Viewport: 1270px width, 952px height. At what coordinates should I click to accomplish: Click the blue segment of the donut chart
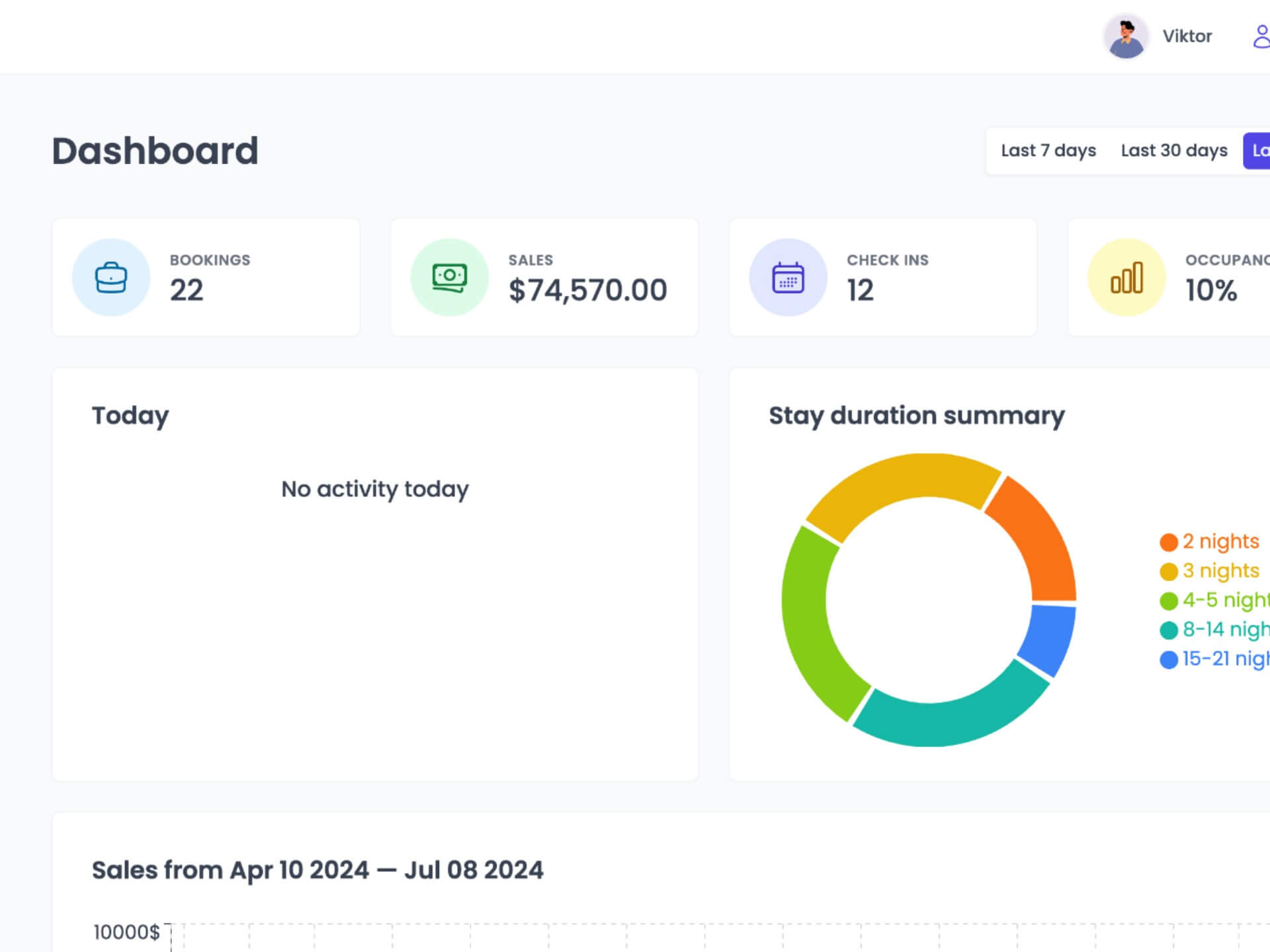point(1050,640)
